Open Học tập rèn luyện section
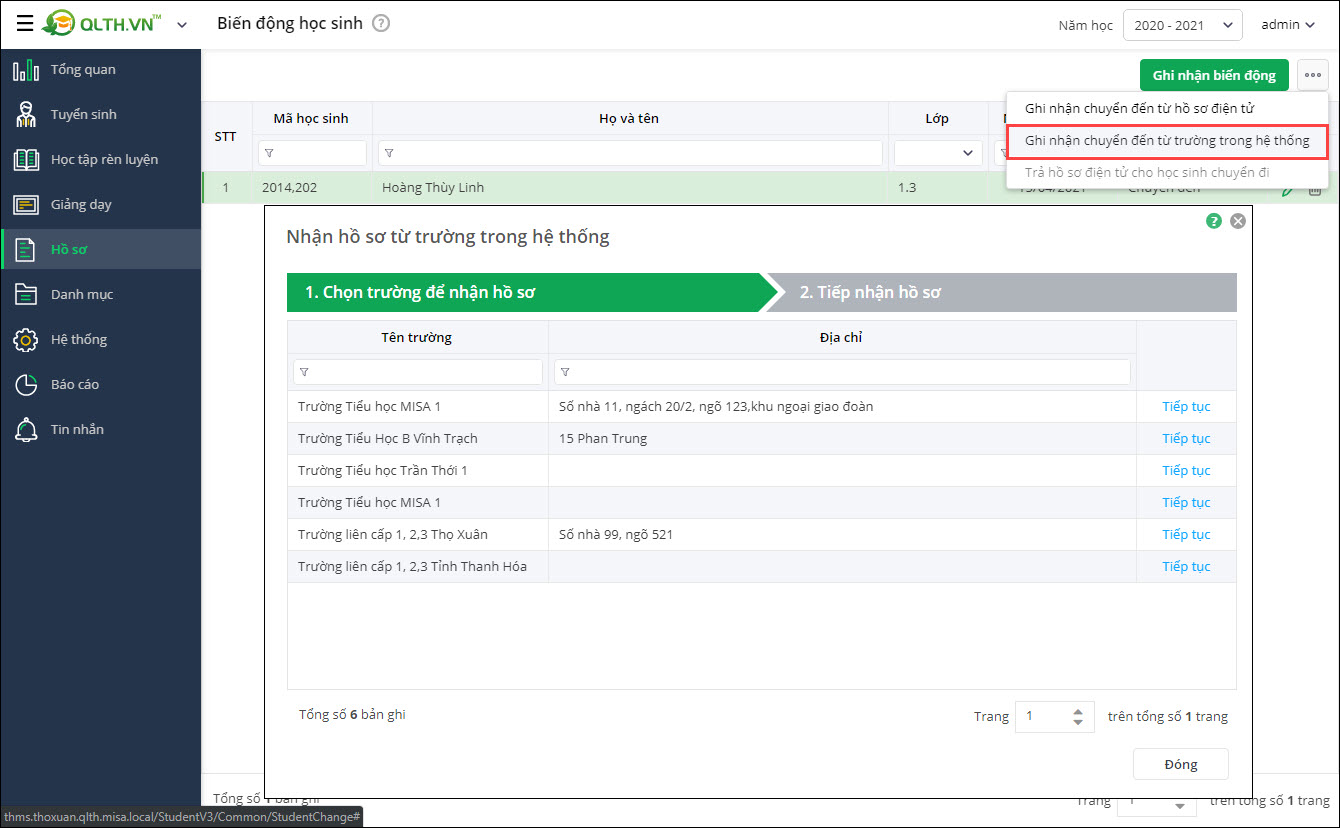Screen dimensions: 1340x828 (x=100, y=160)
